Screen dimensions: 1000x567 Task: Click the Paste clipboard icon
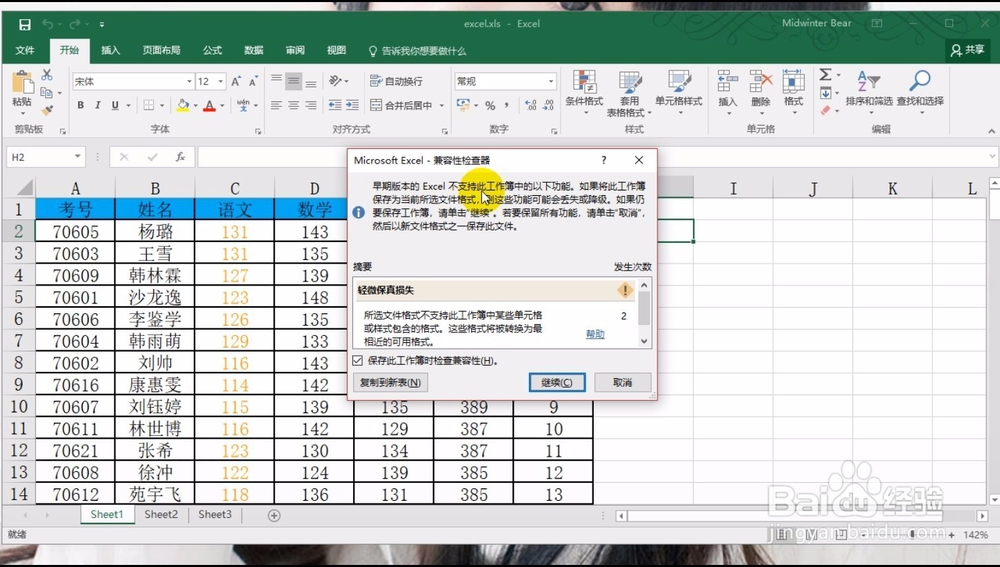[22, 83]
